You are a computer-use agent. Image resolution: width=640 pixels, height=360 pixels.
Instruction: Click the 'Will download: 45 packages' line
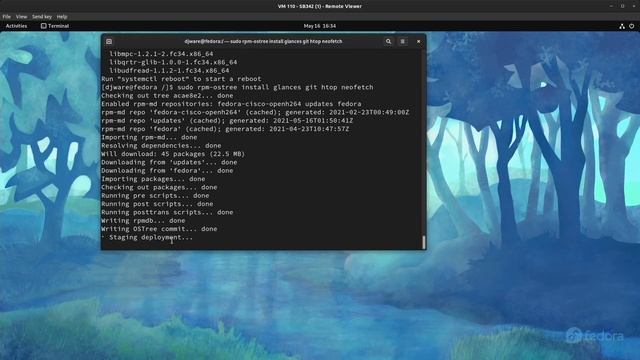click(173, 154)
